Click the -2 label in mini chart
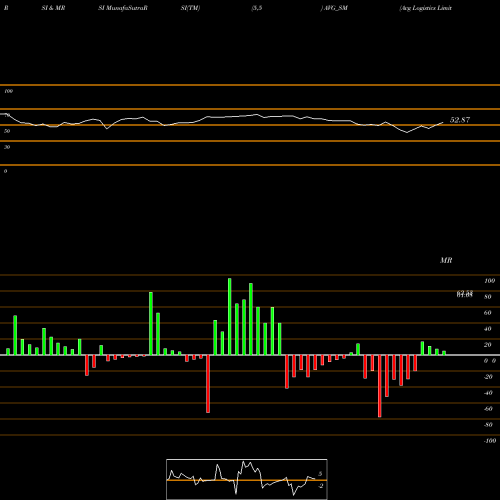This screenshot has width=500, height=500. [x=320, y=486]
